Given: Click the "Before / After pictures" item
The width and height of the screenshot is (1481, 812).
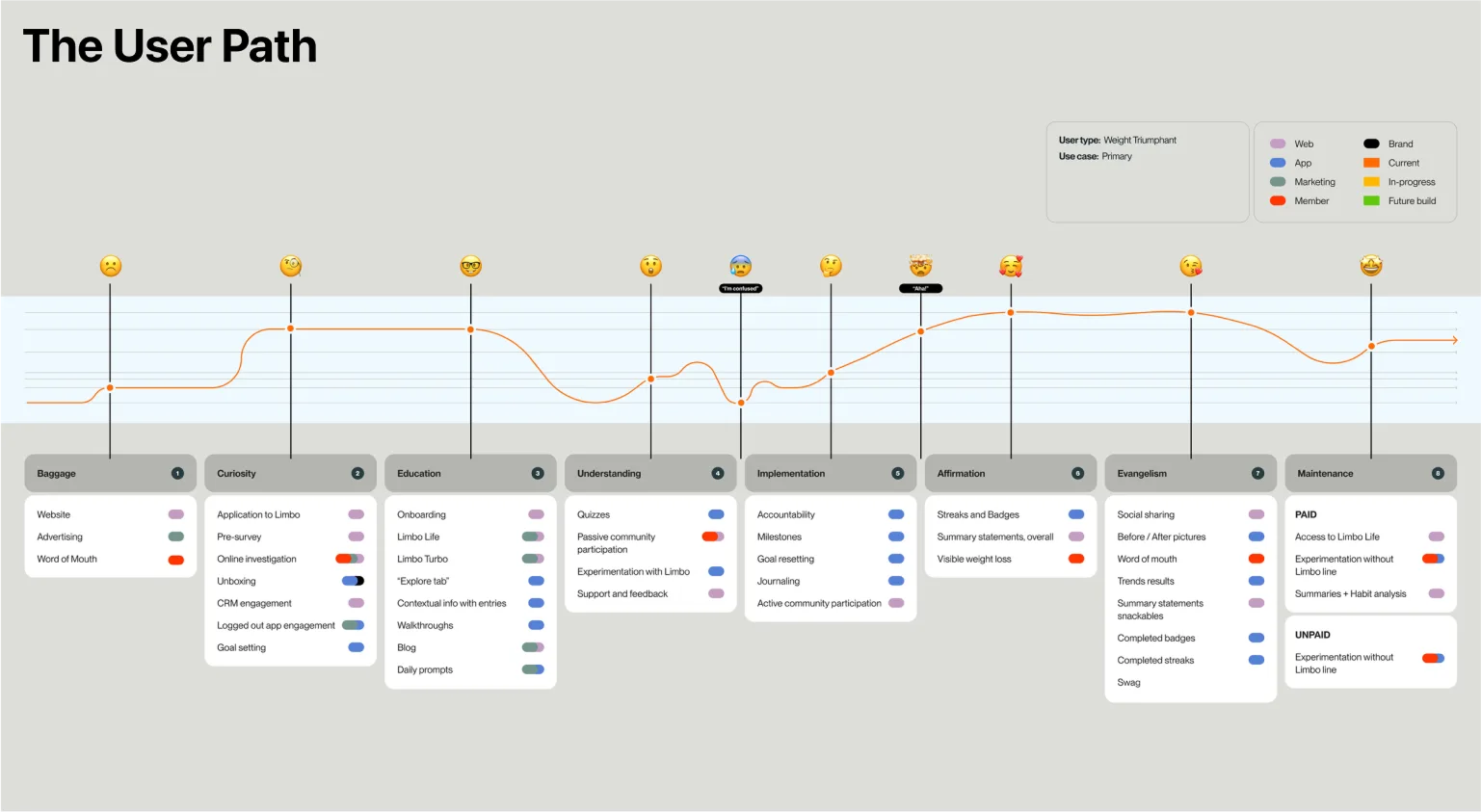Looking at the screenshot, I should tap(1161, 537).
